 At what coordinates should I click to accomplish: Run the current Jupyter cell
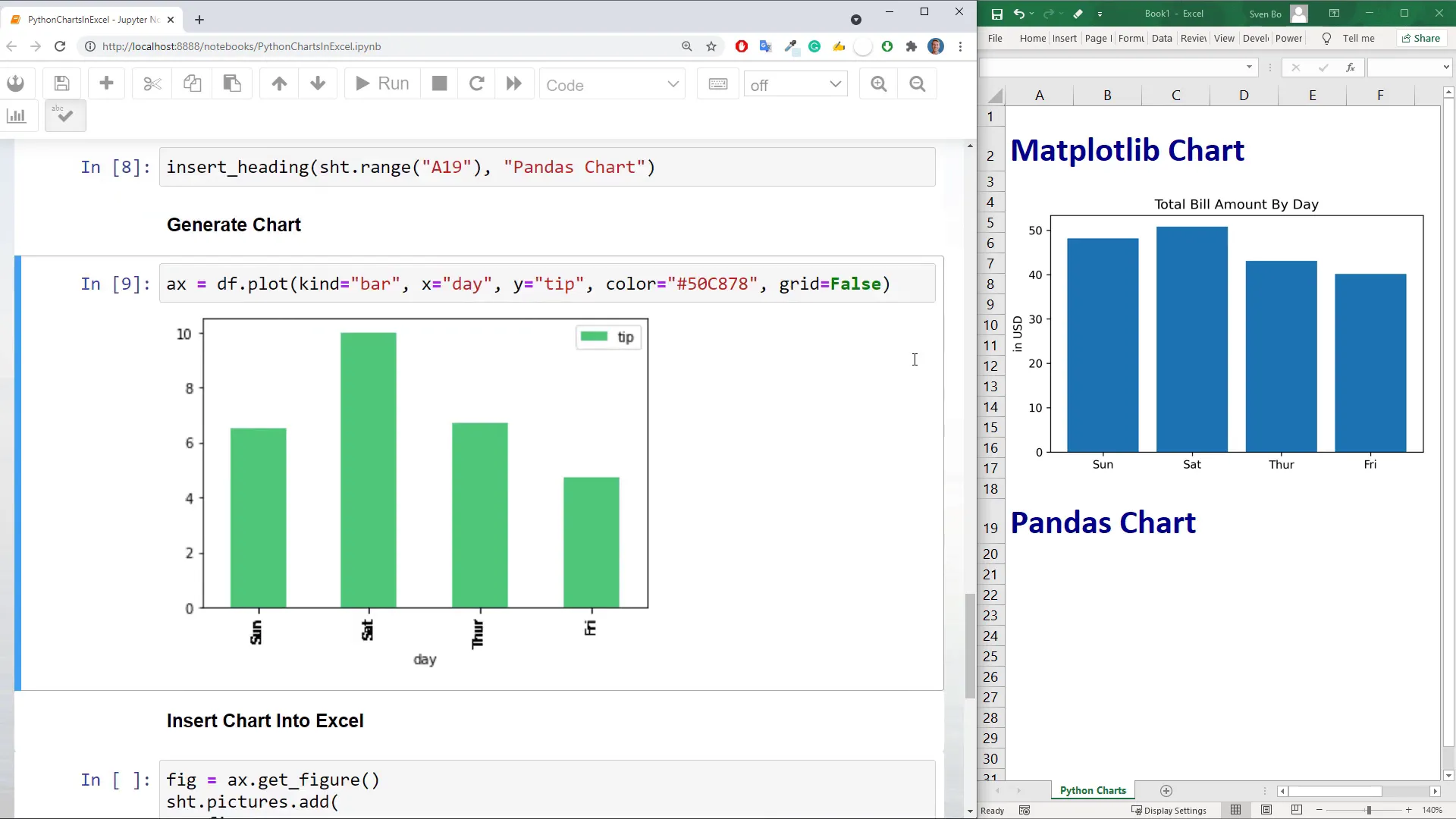click(x=382, y=84)
